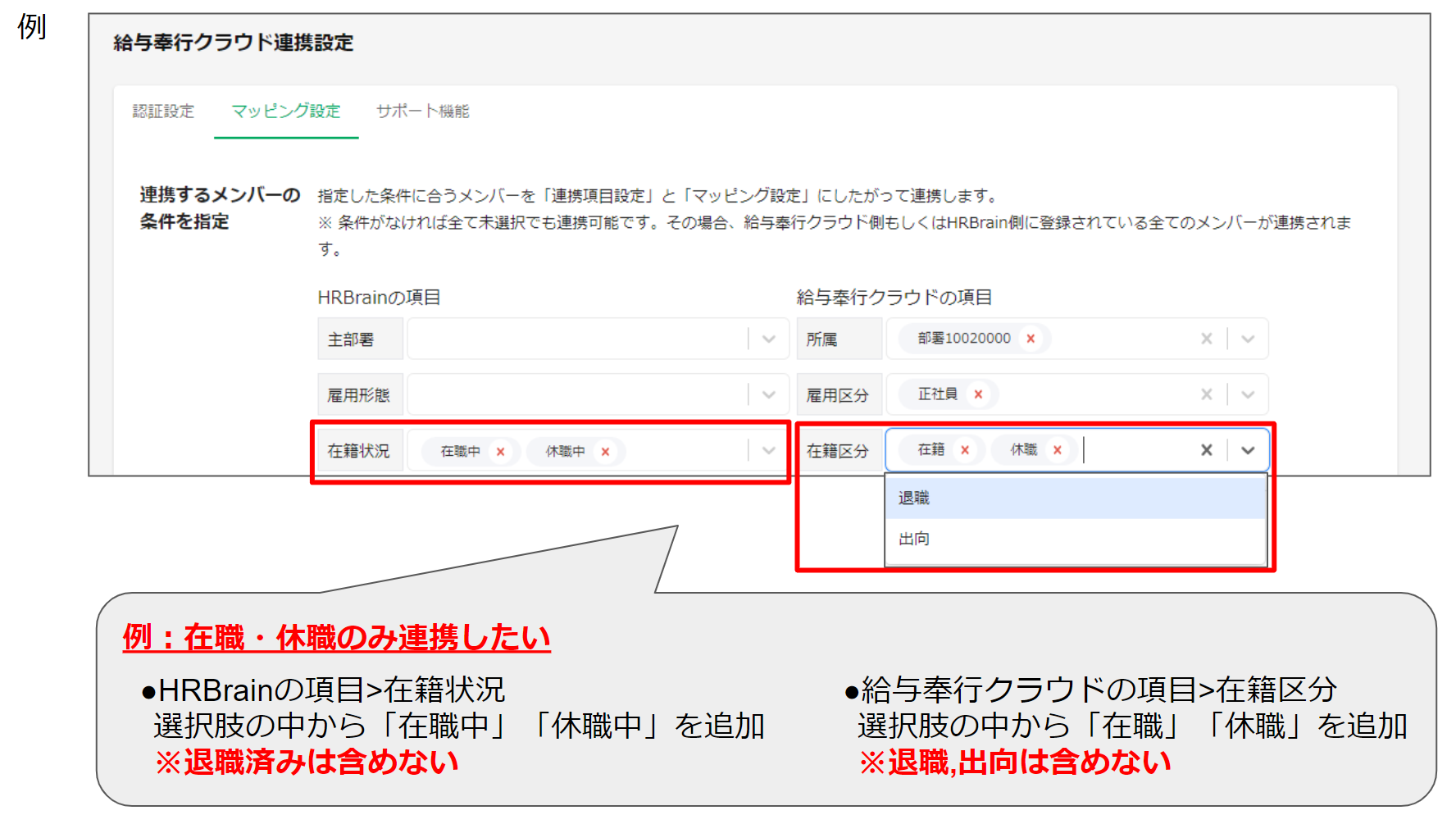Screen dimensions: 1456x824
Task: Remove the 在籍 tag
Action: (x=965, y=450)
